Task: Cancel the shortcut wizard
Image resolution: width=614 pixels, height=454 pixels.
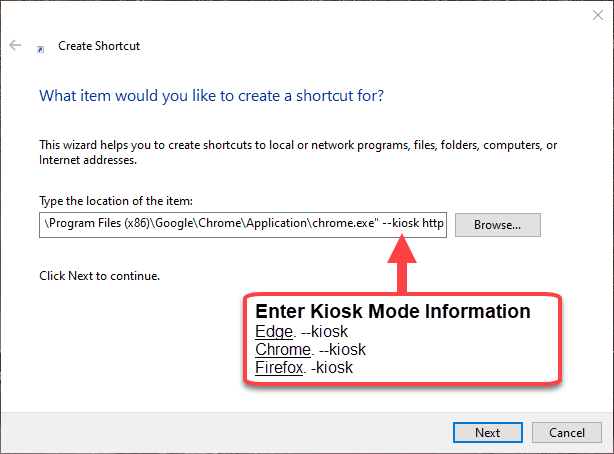Action: coord(567,432)
